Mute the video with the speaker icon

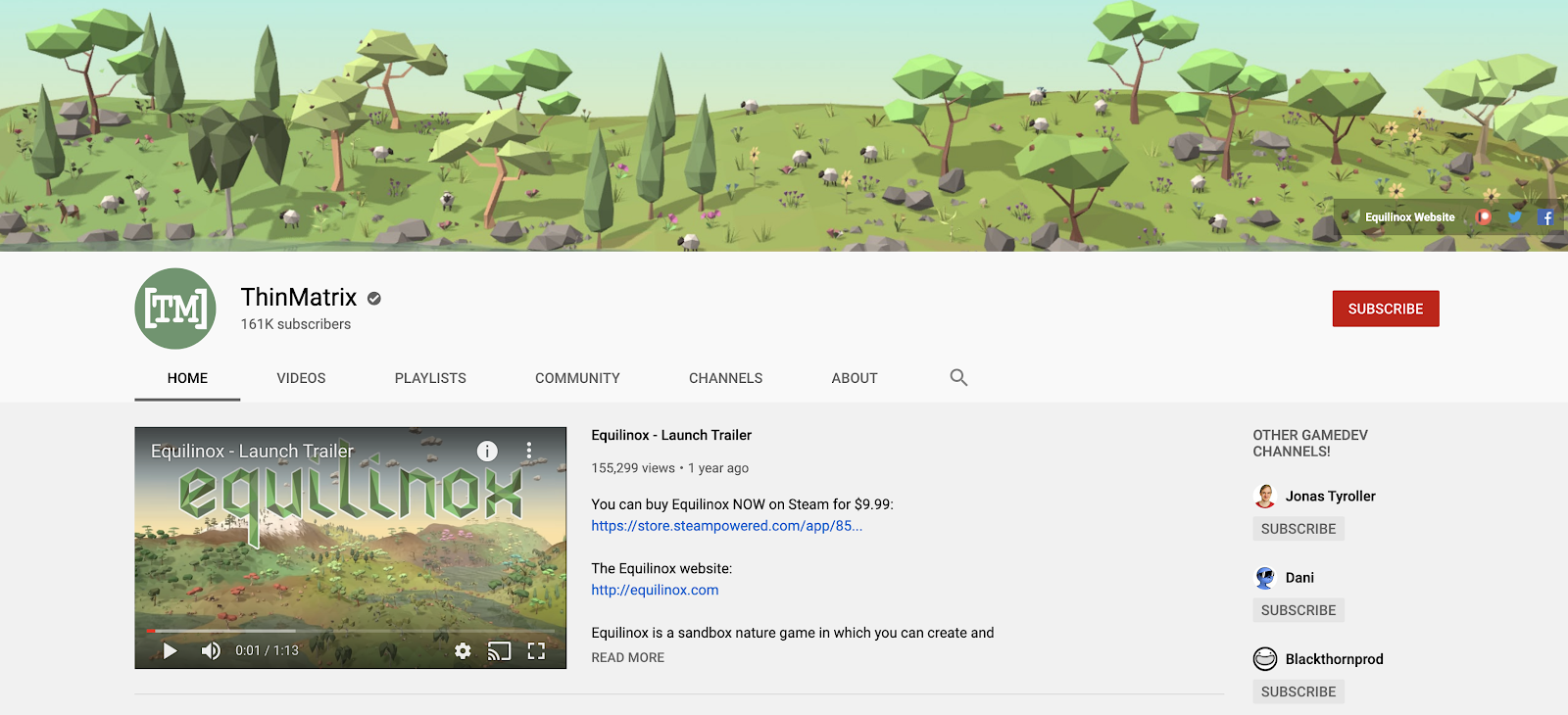point(211,650)
